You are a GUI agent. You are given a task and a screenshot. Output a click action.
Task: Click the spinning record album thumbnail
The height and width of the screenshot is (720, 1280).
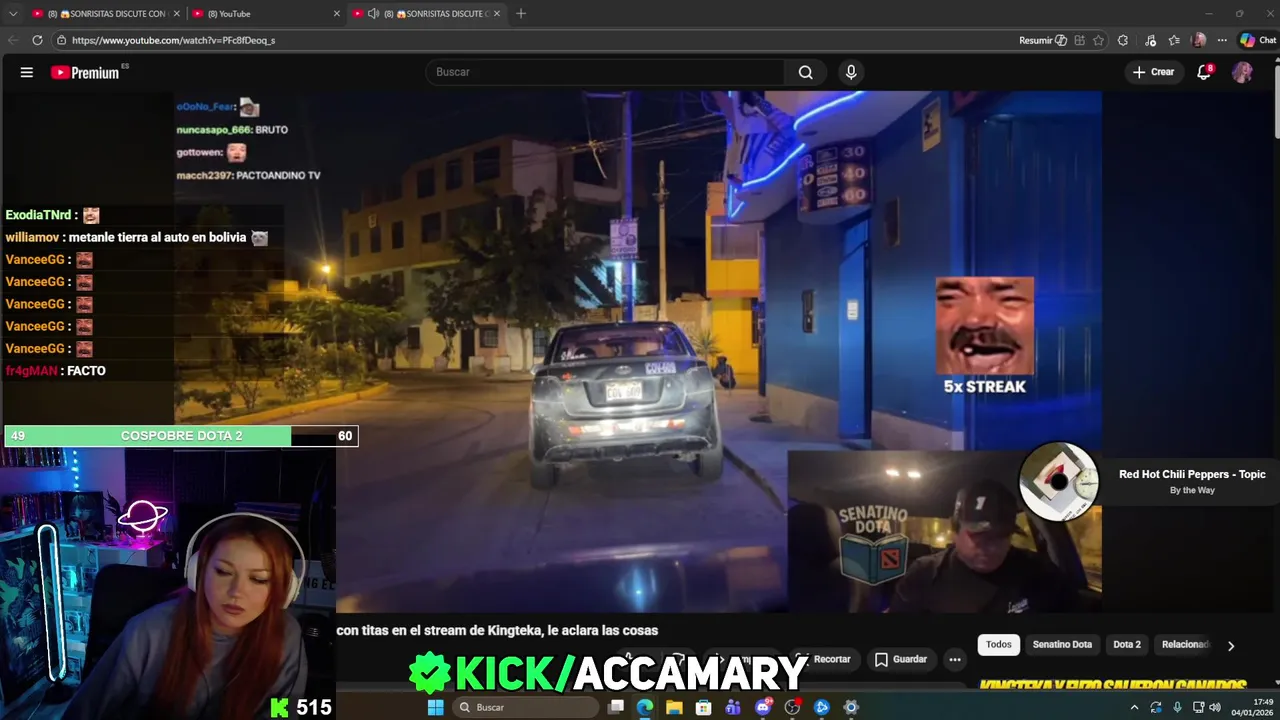tap(1058, 481)
